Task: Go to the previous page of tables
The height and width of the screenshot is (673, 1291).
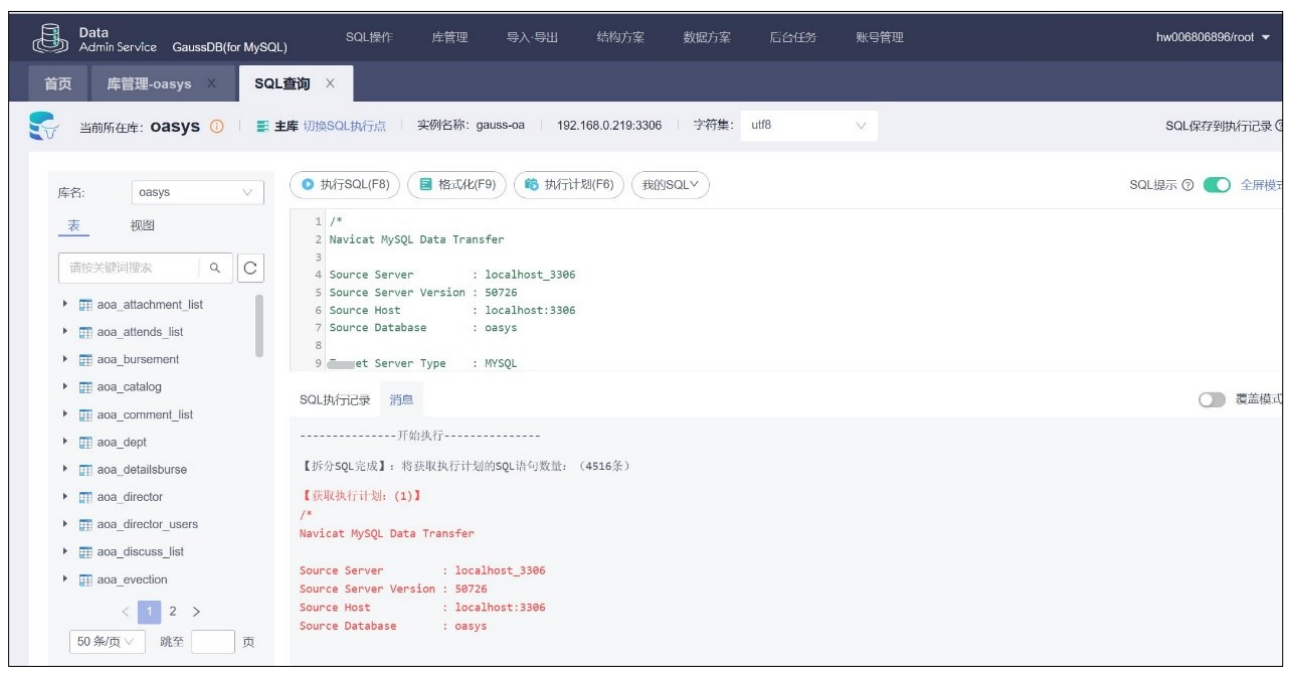Action: [x=126, y=611]
